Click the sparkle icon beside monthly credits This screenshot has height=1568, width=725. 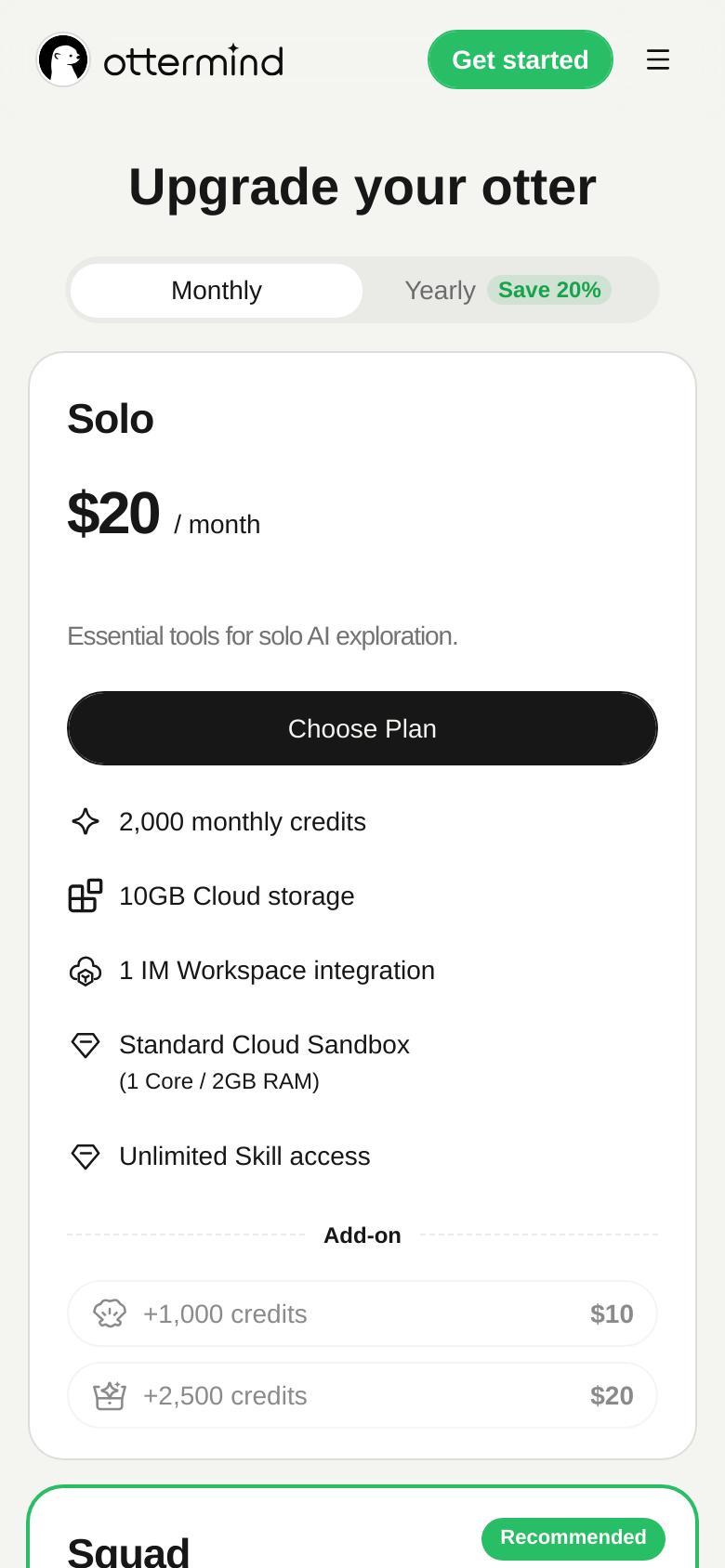coord(86,821)
